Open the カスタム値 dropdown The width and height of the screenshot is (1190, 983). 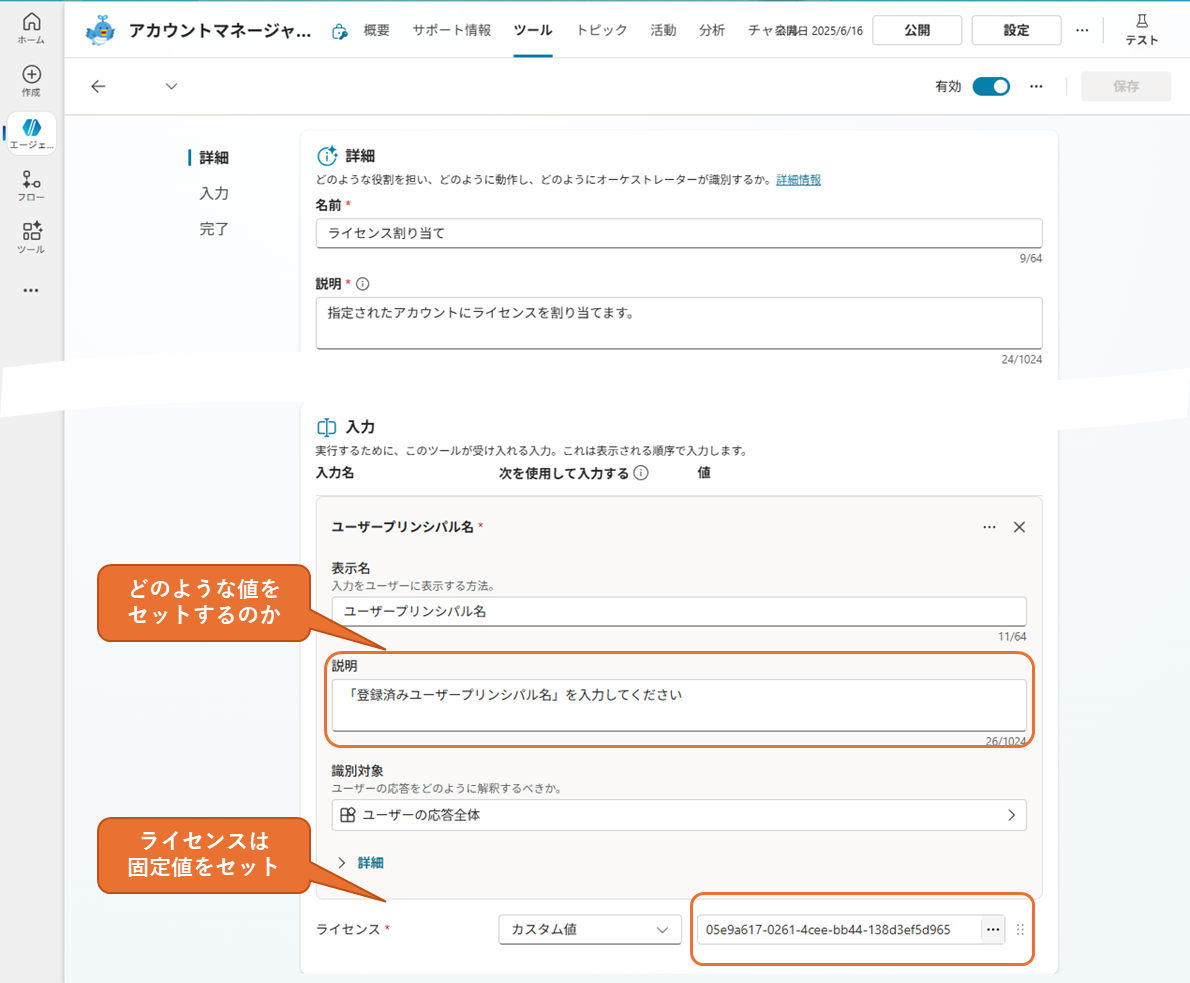click(589, 929)
